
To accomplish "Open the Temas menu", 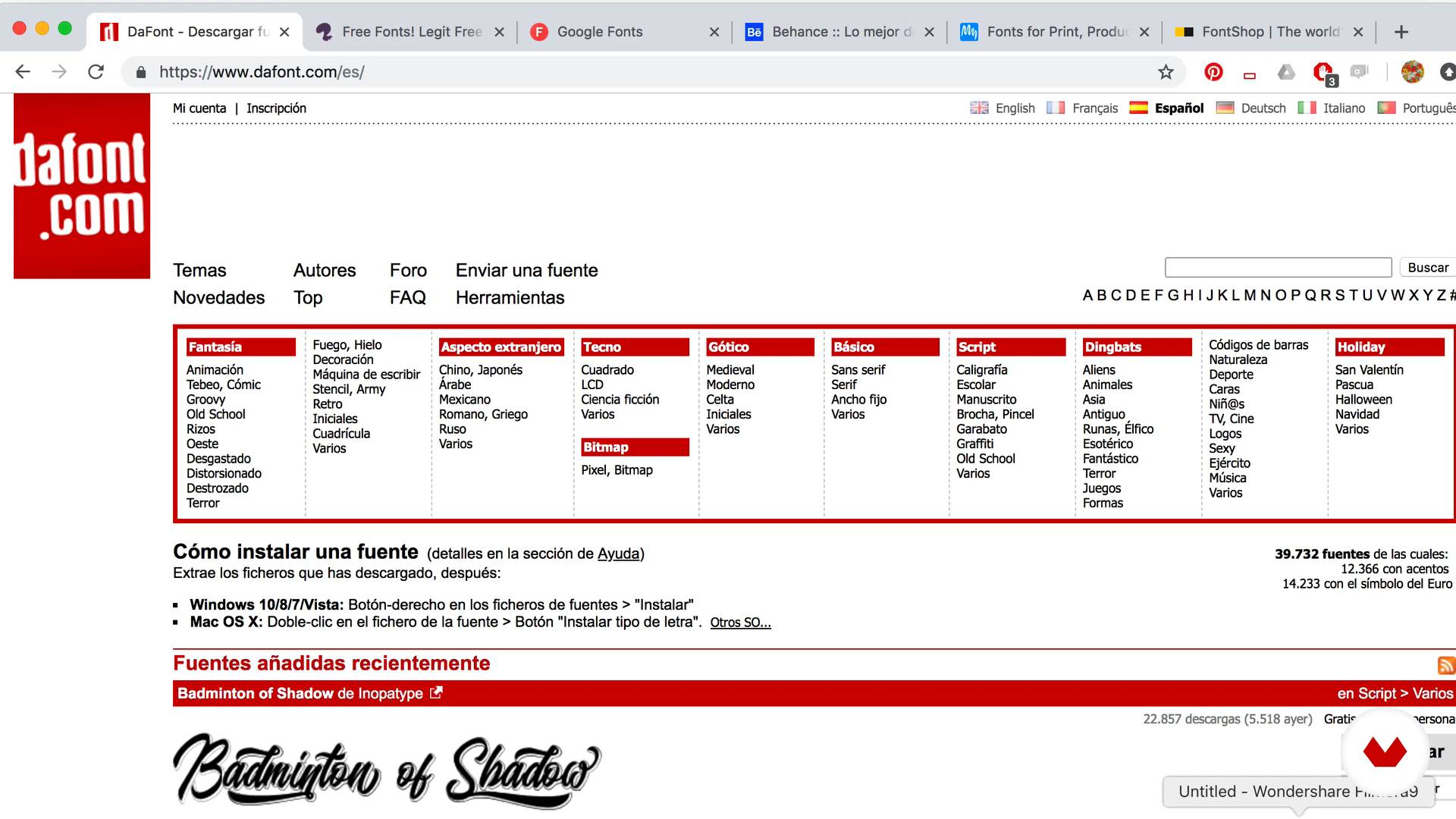I will coord(199,270).
